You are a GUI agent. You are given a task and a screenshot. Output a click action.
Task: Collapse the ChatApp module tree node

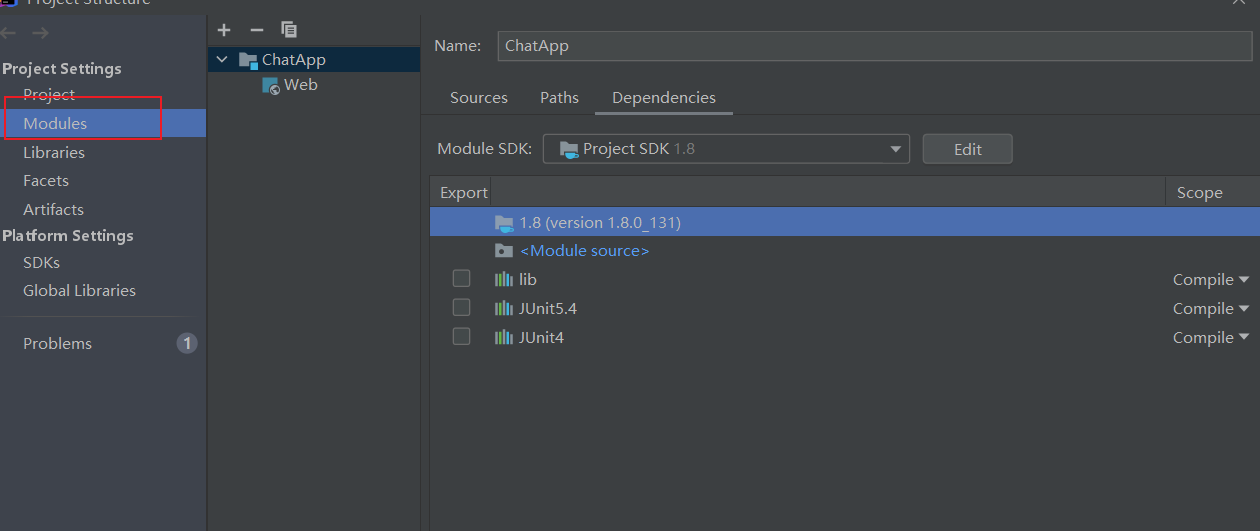pos(222,60)
